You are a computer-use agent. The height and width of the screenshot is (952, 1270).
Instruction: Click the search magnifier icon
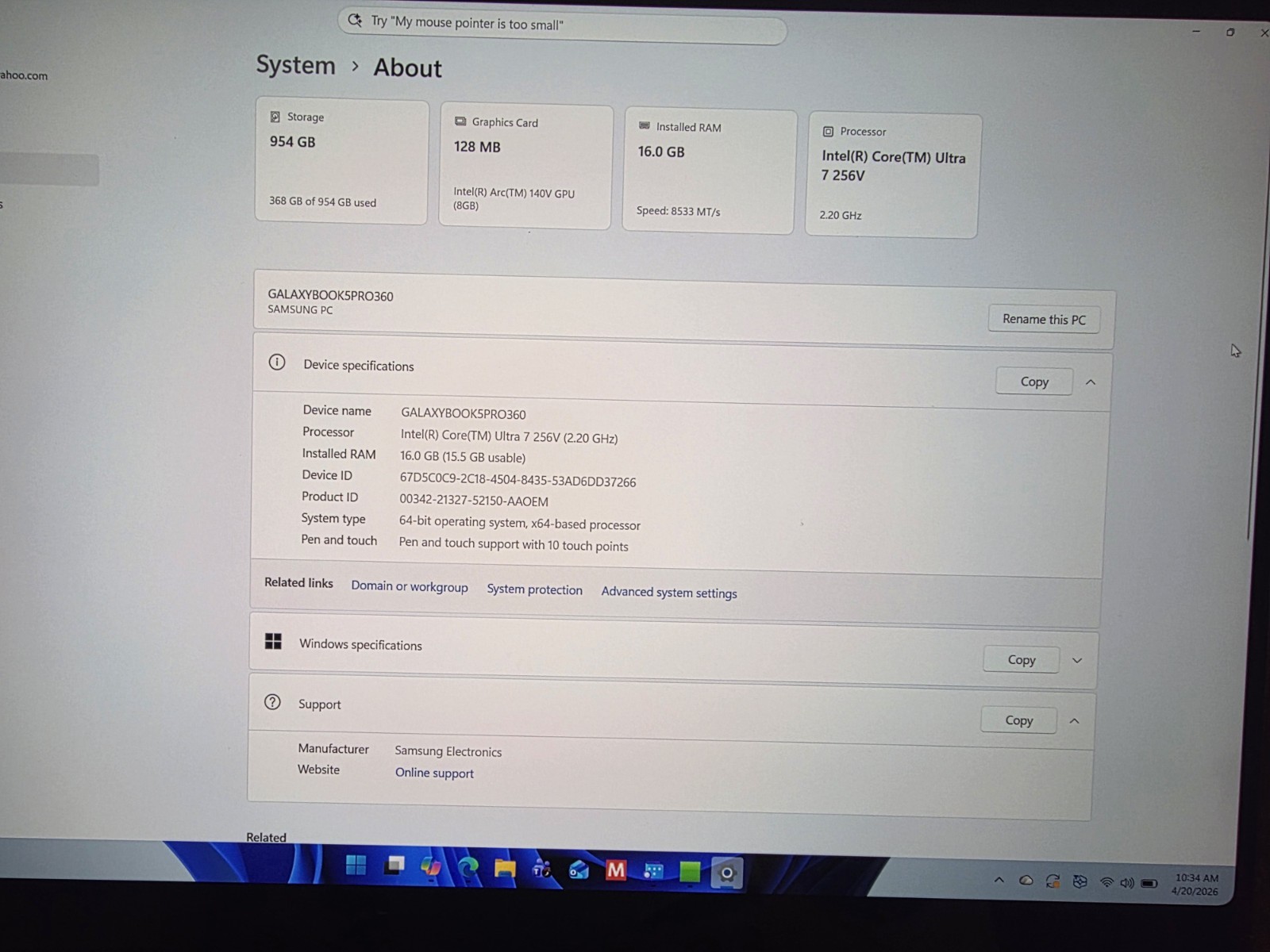pyautogui.click(x=355, y=20)
